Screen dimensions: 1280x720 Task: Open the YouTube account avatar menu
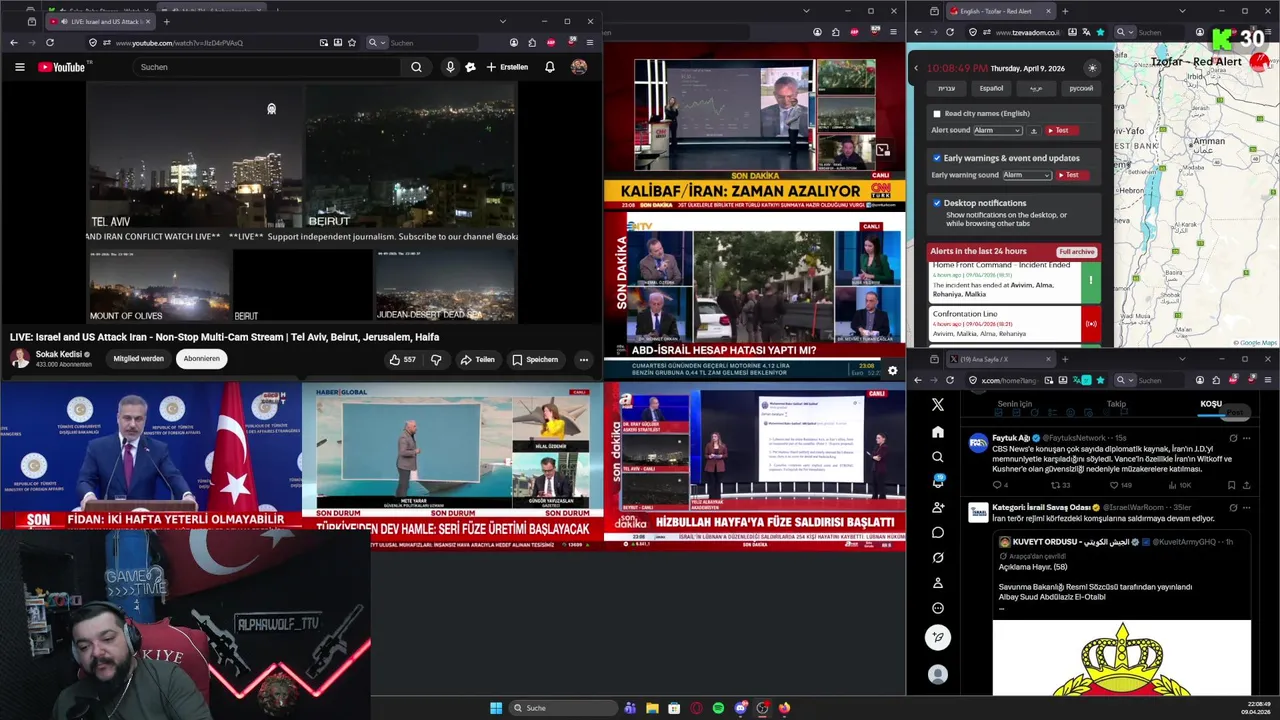click(579, 67)
